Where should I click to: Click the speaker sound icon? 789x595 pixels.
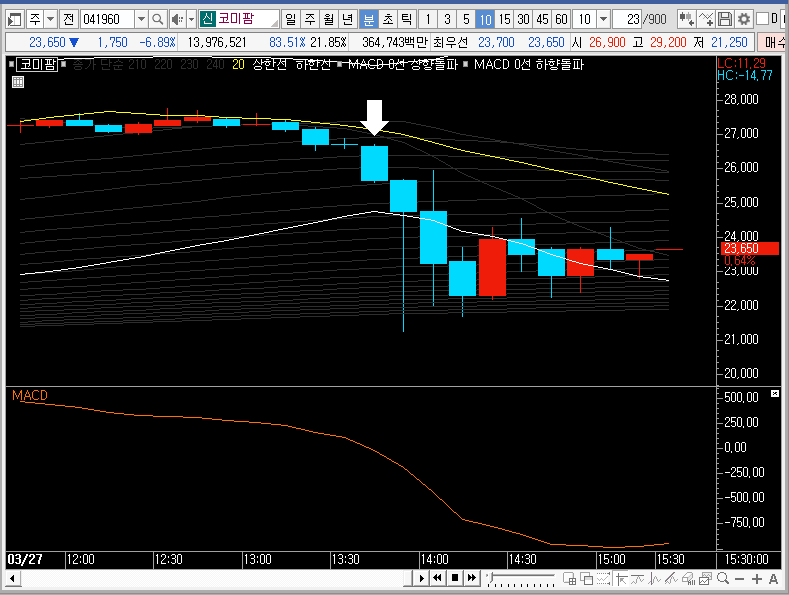[x=177, y=20]
